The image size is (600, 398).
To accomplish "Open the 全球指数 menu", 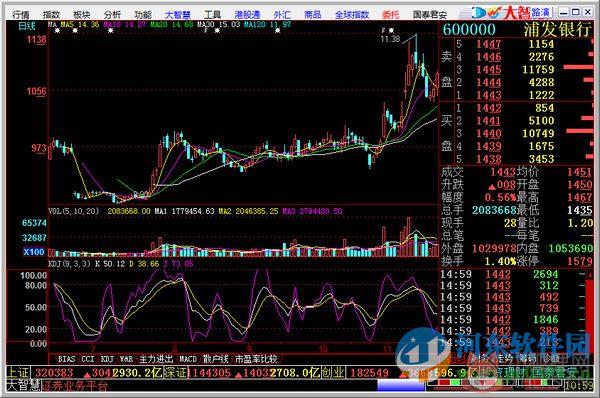I will 352,15.
